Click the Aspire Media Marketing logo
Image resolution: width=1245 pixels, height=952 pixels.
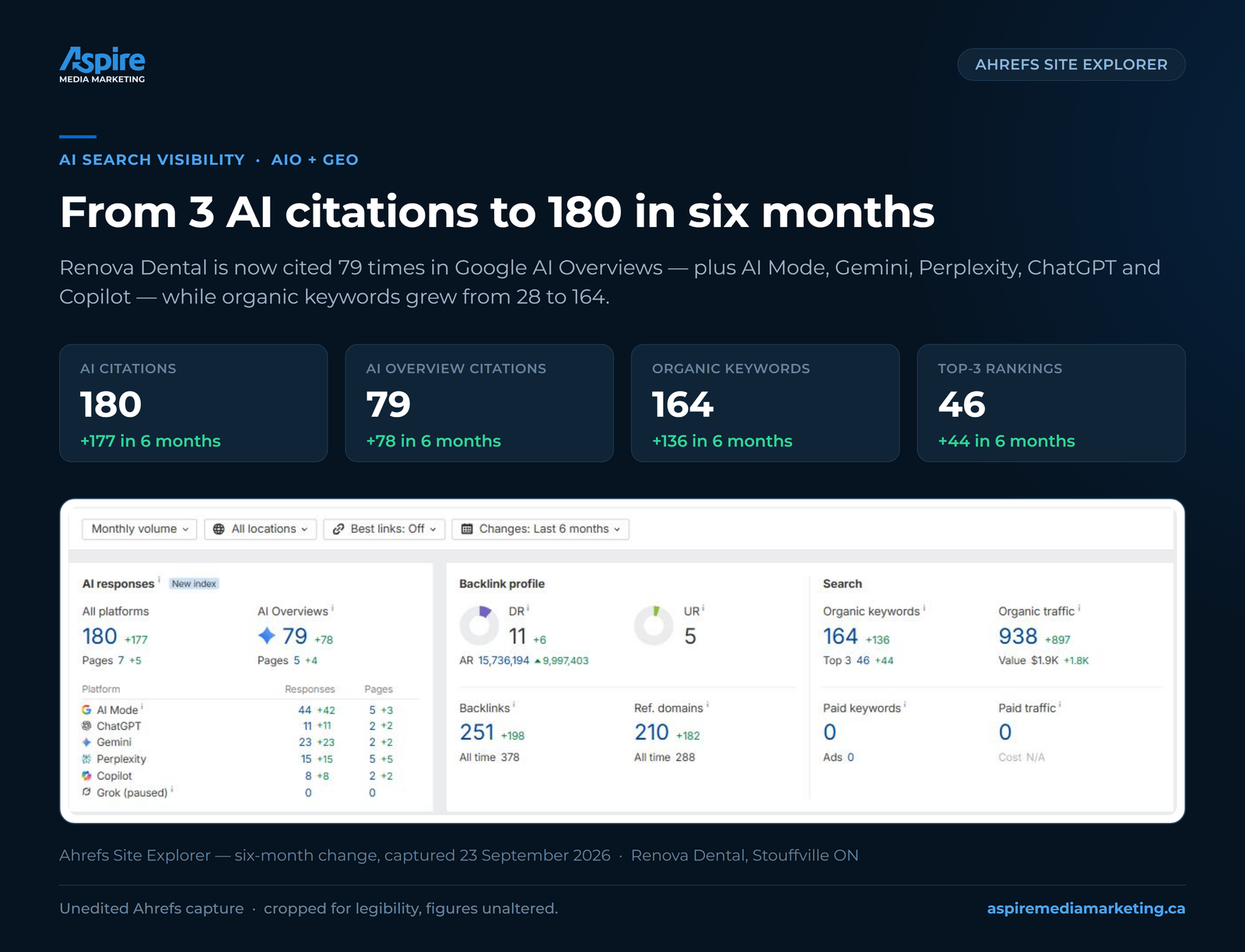point(102,65)
